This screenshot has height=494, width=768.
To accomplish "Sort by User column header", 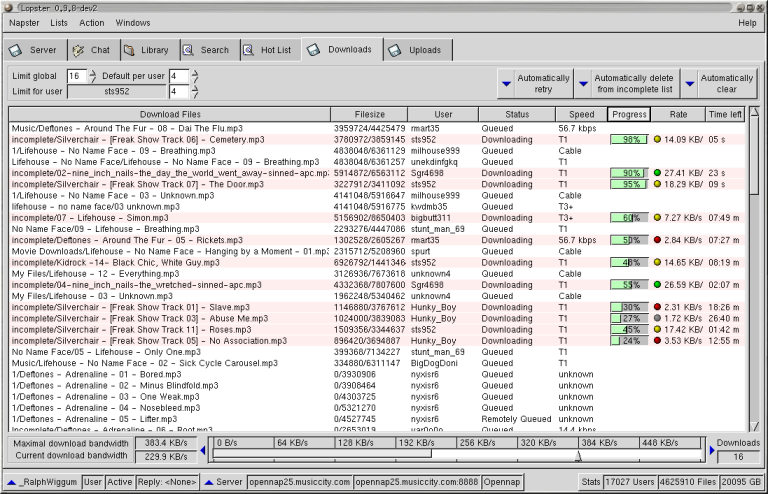I will click(443, 114).
